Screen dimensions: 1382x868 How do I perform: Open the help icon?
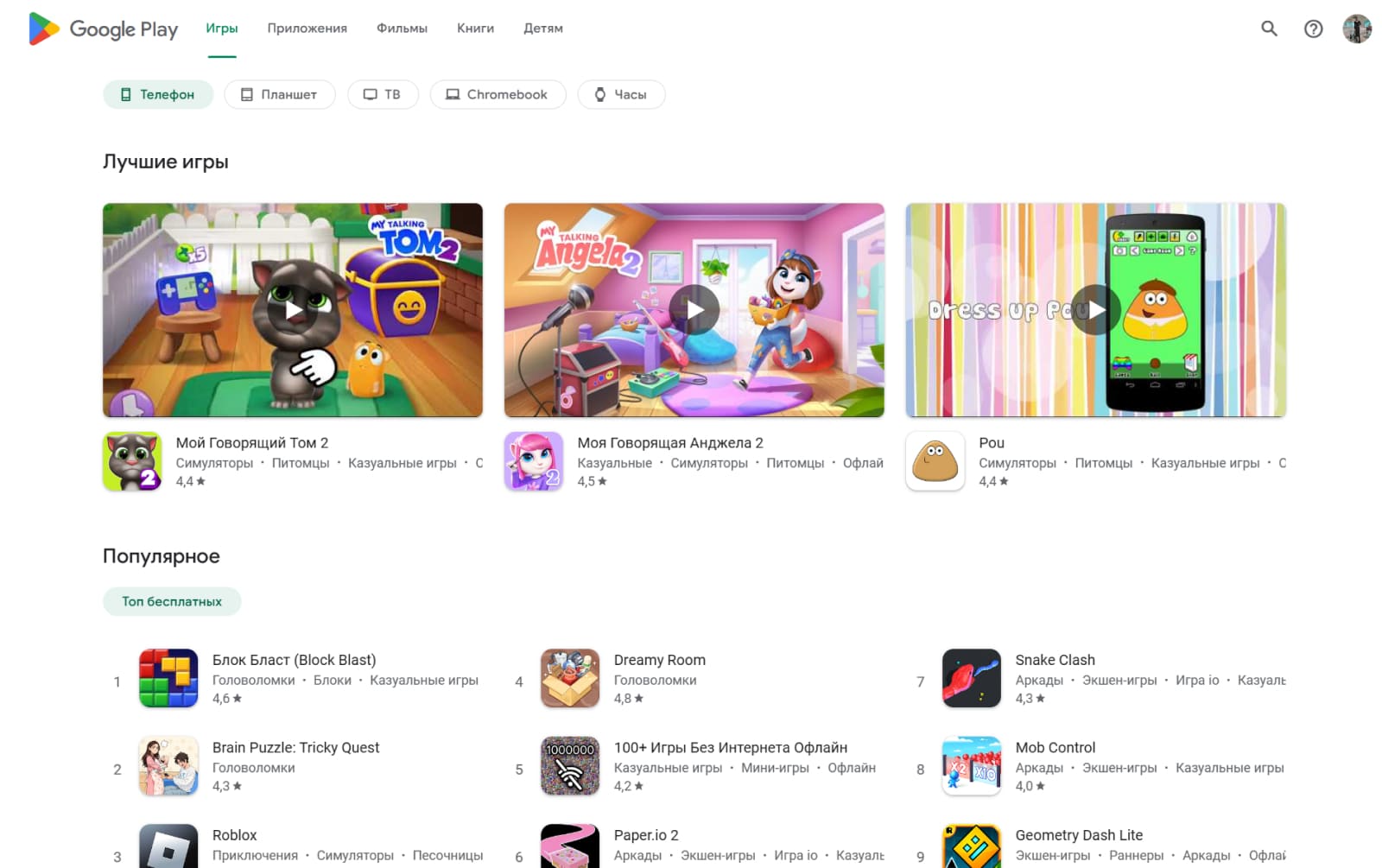tap(1314, 29)
